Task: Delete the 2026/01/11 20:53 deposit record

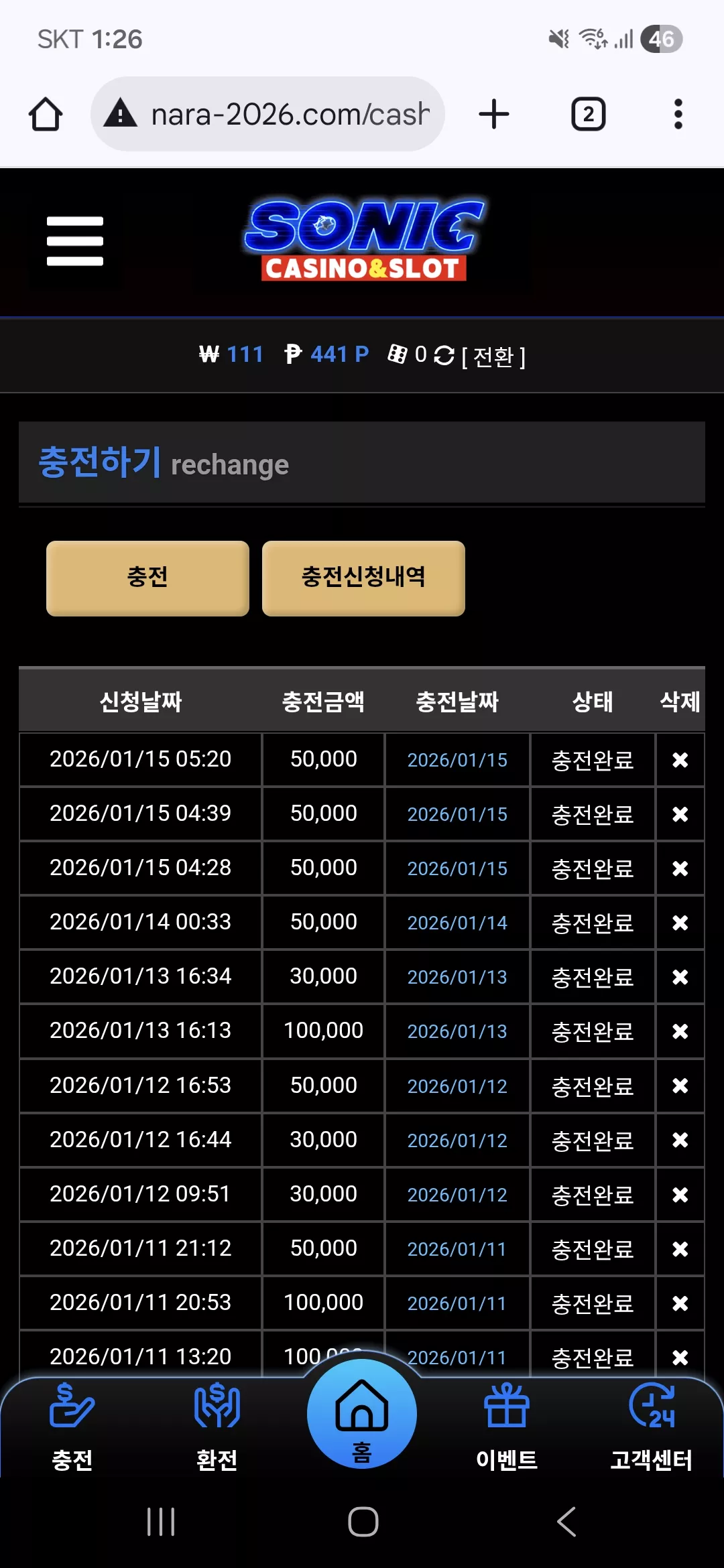Action: click(680, 1303)
